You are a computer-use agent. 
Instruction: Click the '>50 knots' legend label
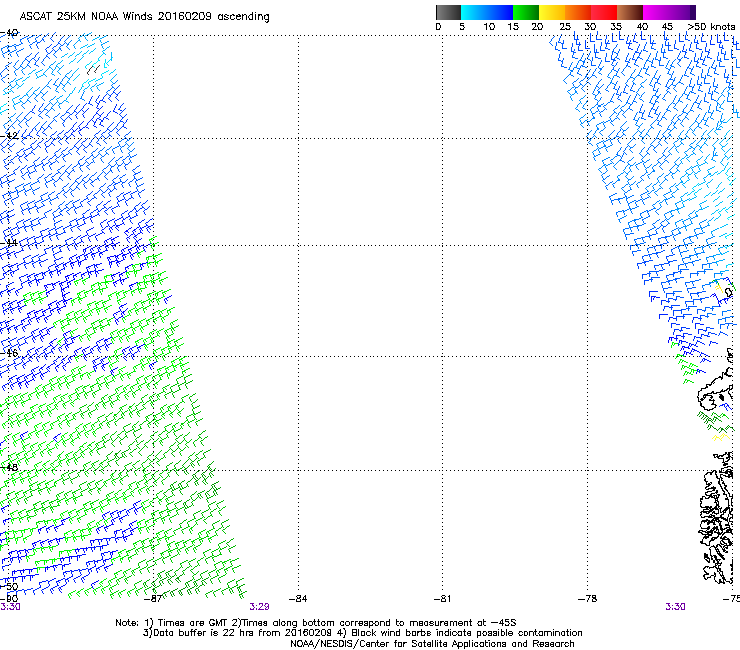[x=712, y=27]
